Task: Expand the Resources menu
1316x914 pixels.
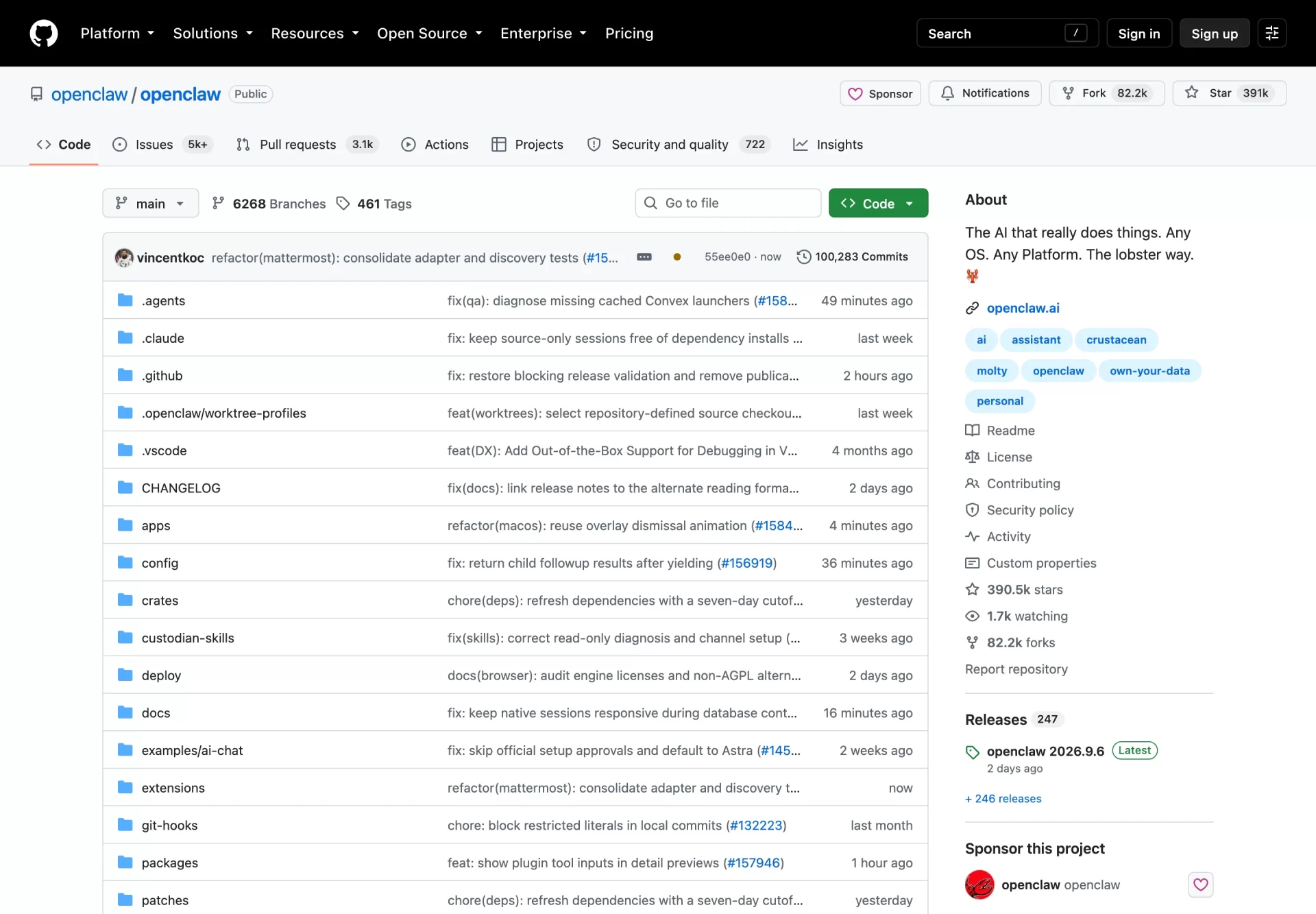Action: point(315,33)
